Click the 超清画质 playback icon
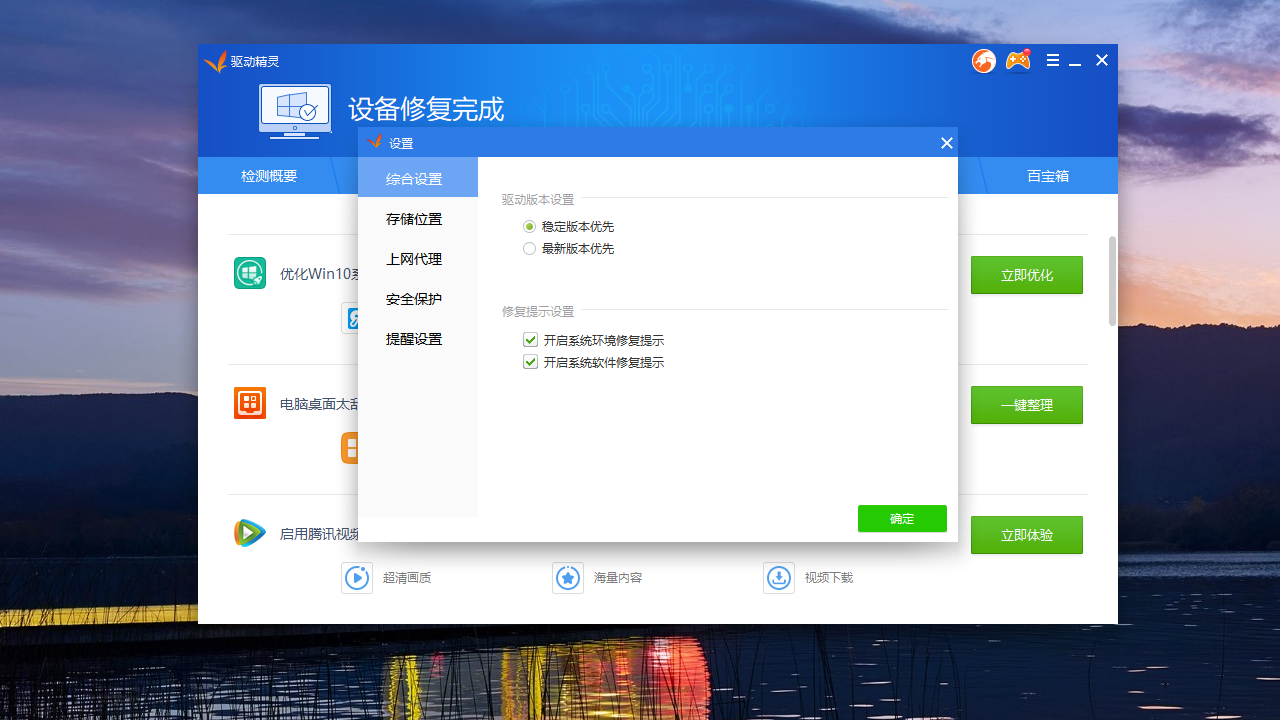This screenshot has width=1280, height=720. point(357,578)
